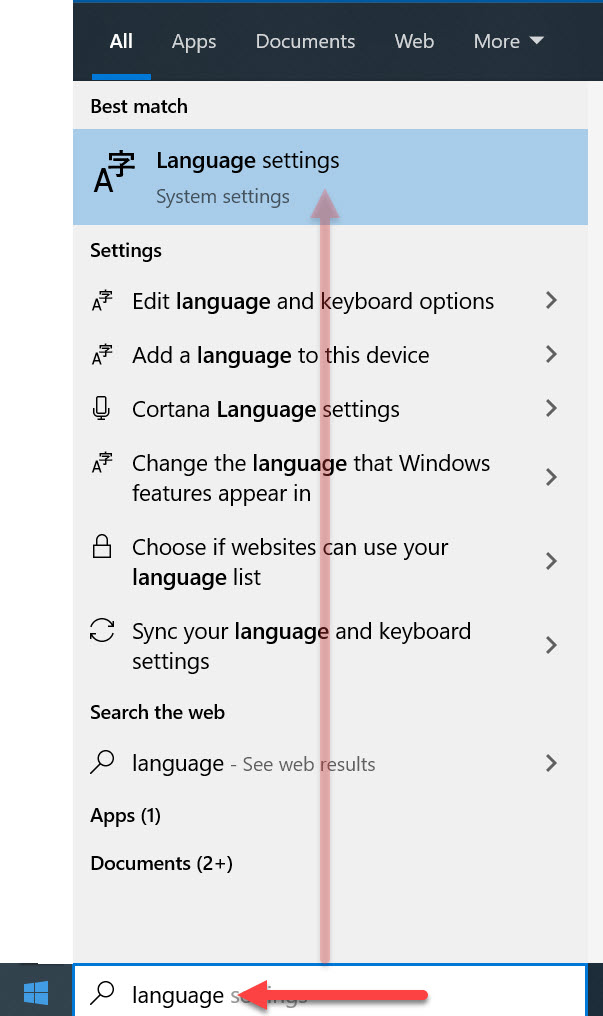603x1016 pixels.
Task: Click the Add a language icon
Action: [x=101, y=355]
